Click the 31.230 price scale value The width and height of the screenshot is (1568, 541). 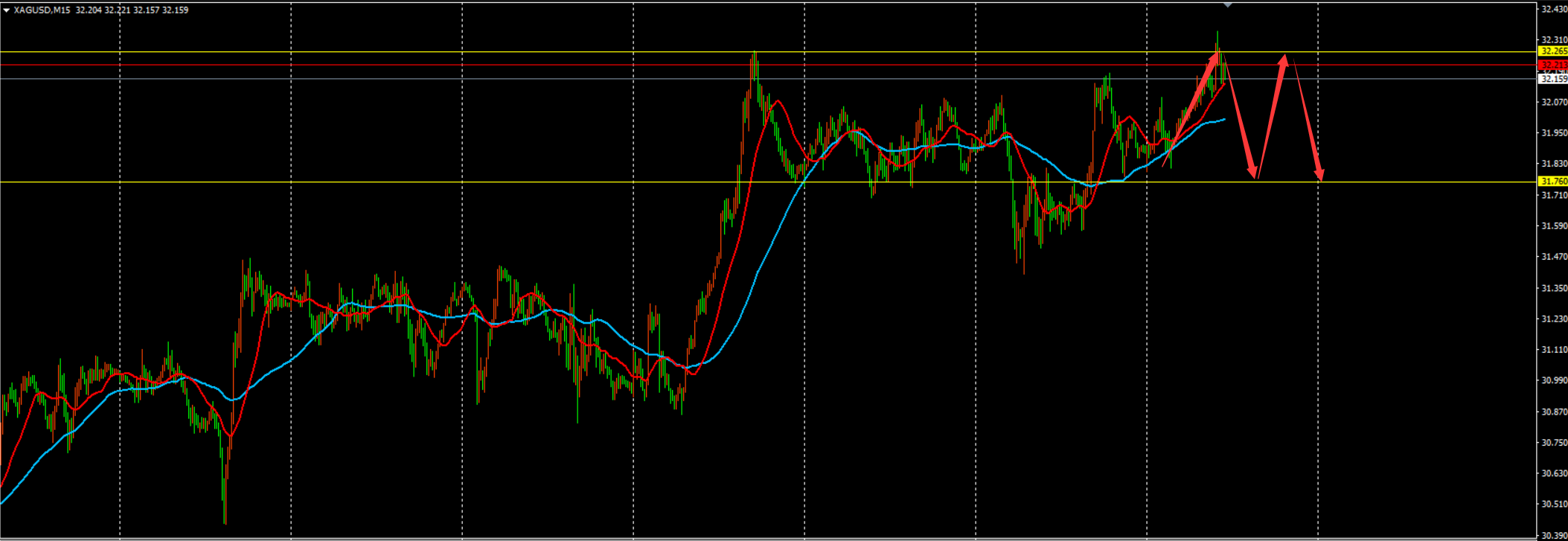[x=1554, y=319]
